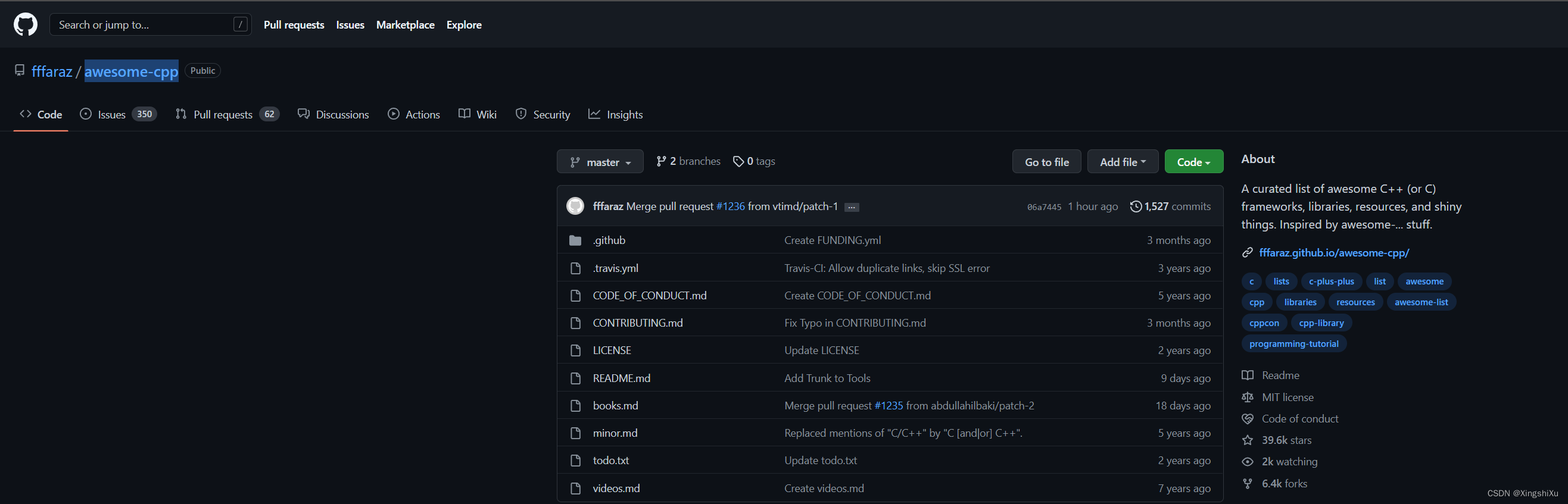The image size is (1568, 504).
Task: Click the branch icon beside 2 branches
Action: (x=661, y=161)
